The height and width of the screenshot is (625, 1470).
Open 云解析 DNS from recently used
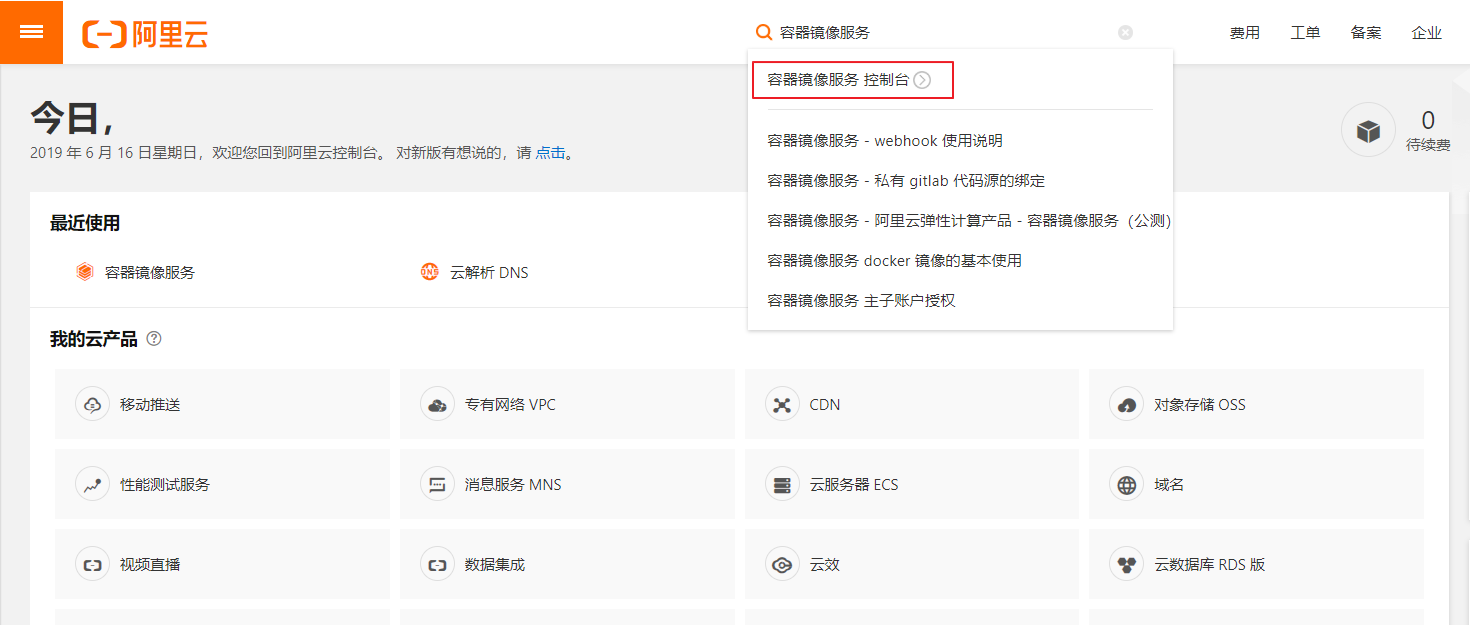[488, 272]
